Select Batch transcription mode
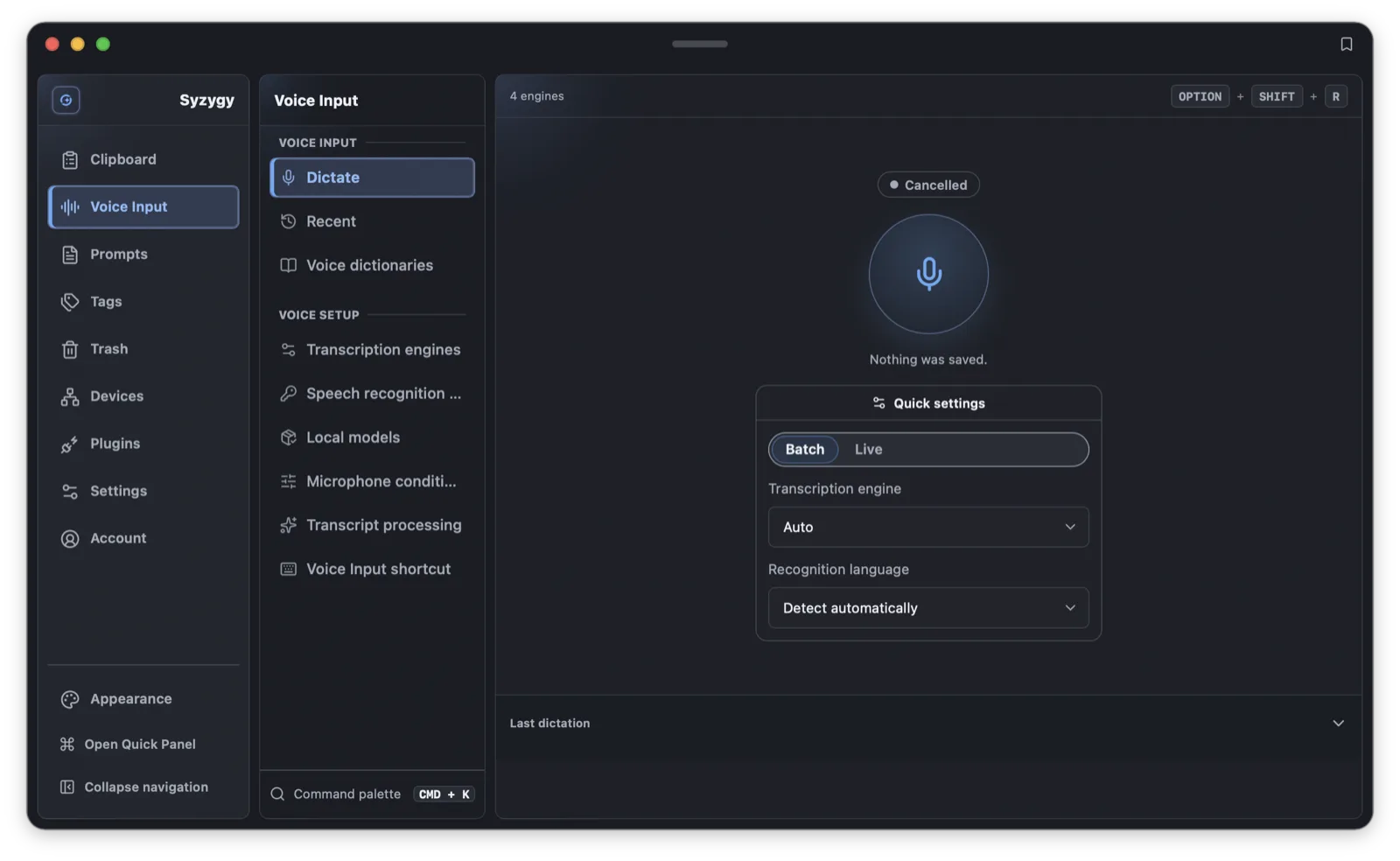This screenshot has height=861, width=1400. pyautogui.click(x=804, y=449)
